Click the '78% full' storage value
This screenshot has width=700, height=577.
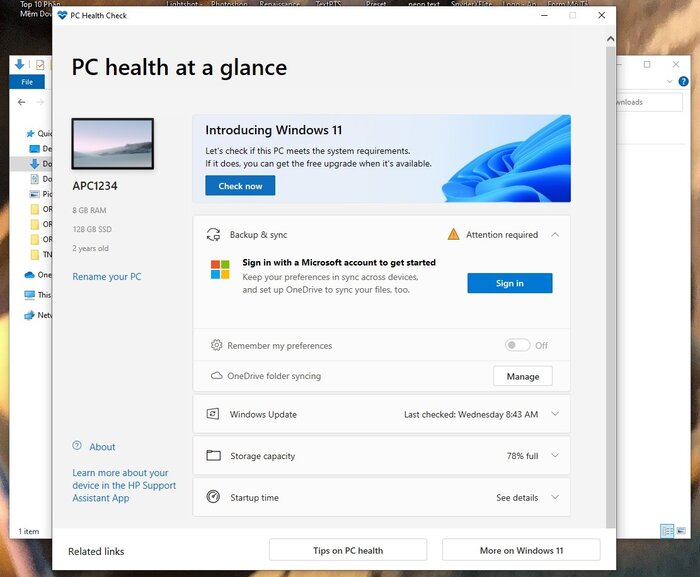pos(522,456)
